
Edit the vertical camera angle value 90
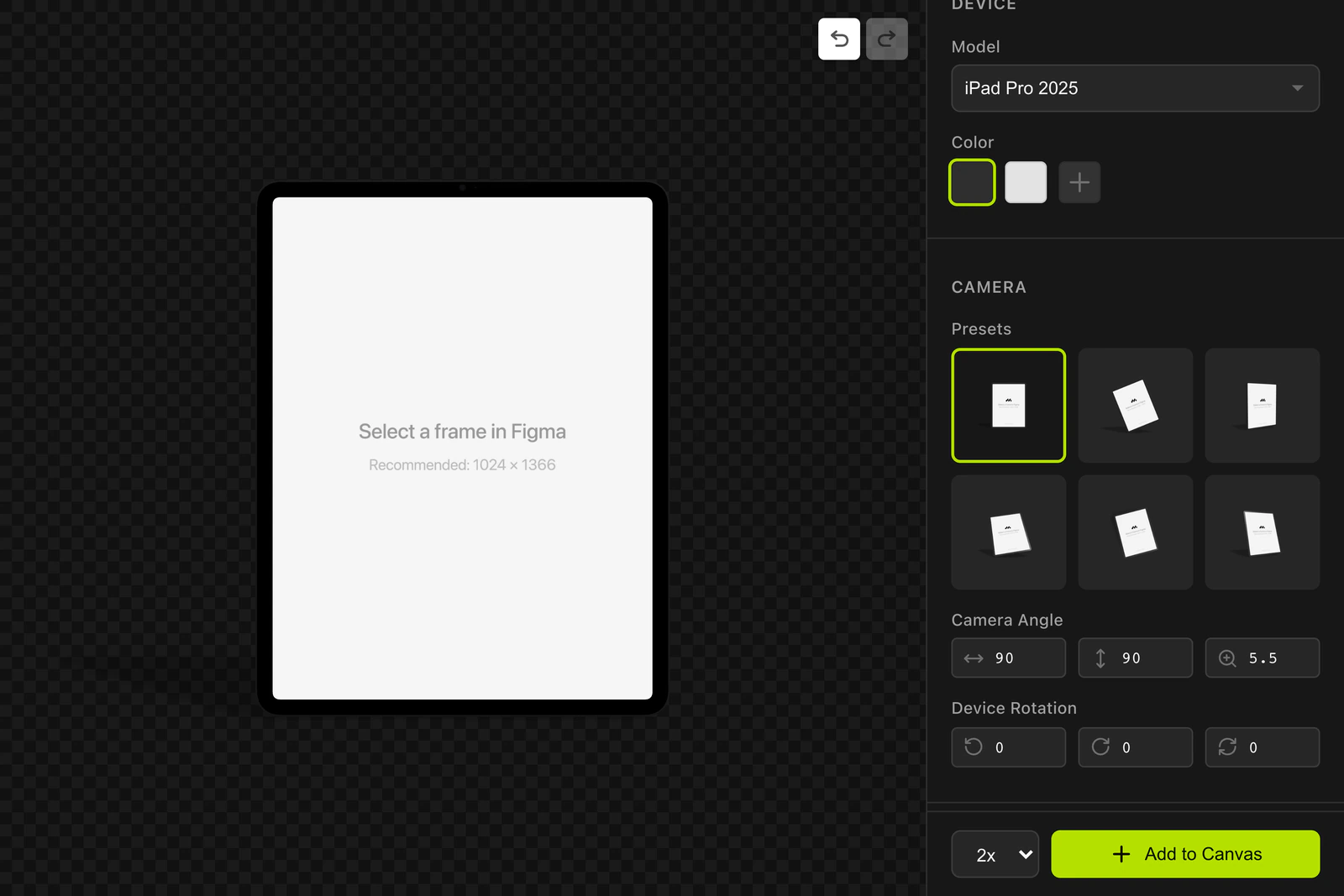(1135, 658)
